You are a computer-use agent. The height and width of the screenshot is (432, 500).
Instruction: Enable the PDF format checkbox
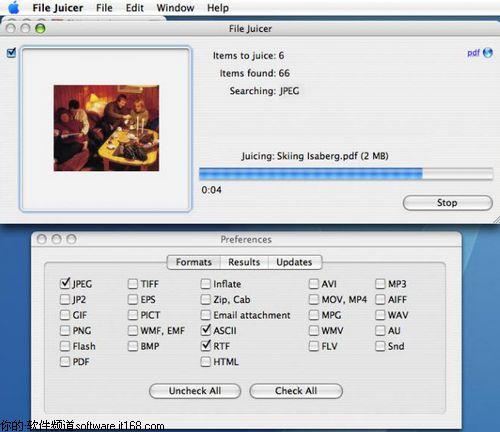pyautogui.click(x=65, y=362)
